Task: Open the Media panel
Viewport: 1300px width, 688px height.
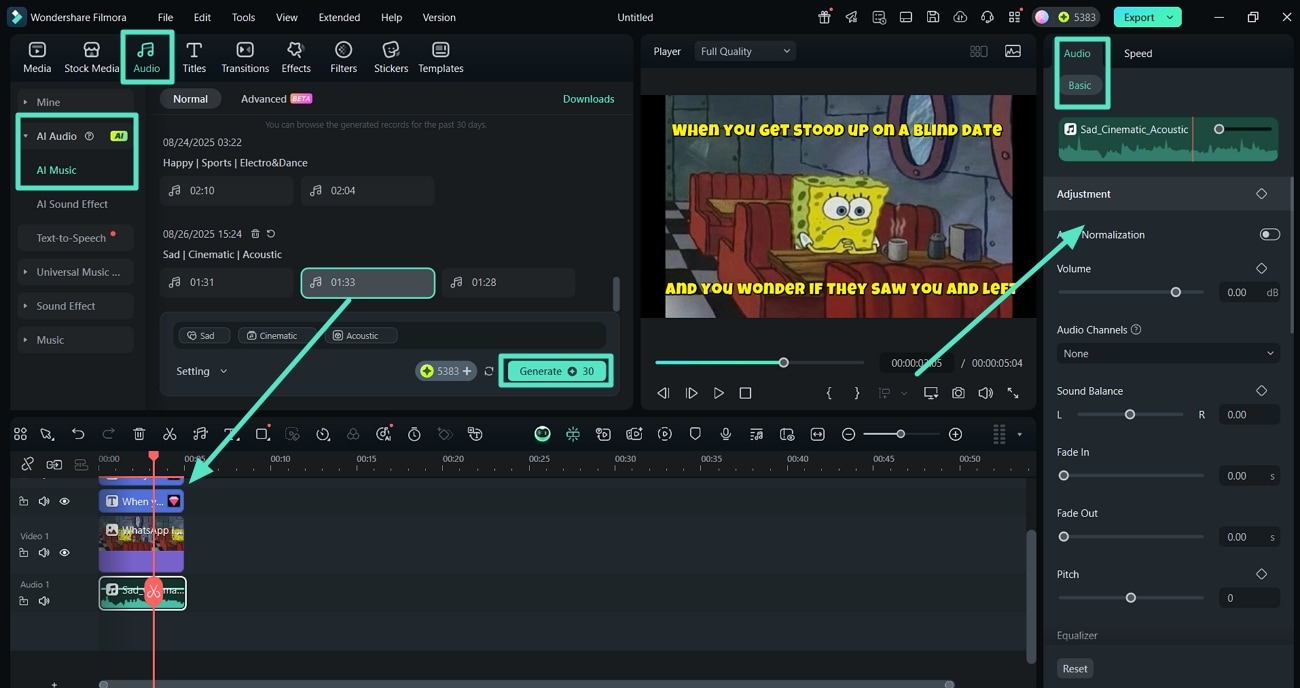Action: 37,57
